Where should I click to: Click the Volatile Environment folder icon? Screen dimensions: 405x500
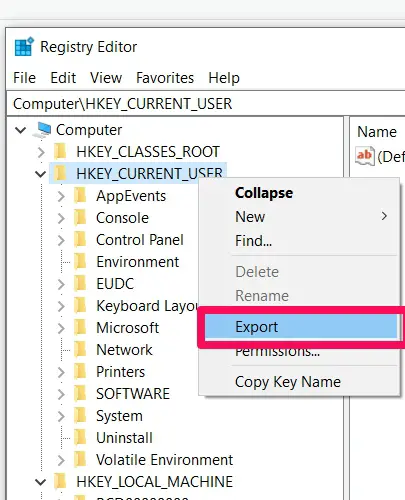80,459
